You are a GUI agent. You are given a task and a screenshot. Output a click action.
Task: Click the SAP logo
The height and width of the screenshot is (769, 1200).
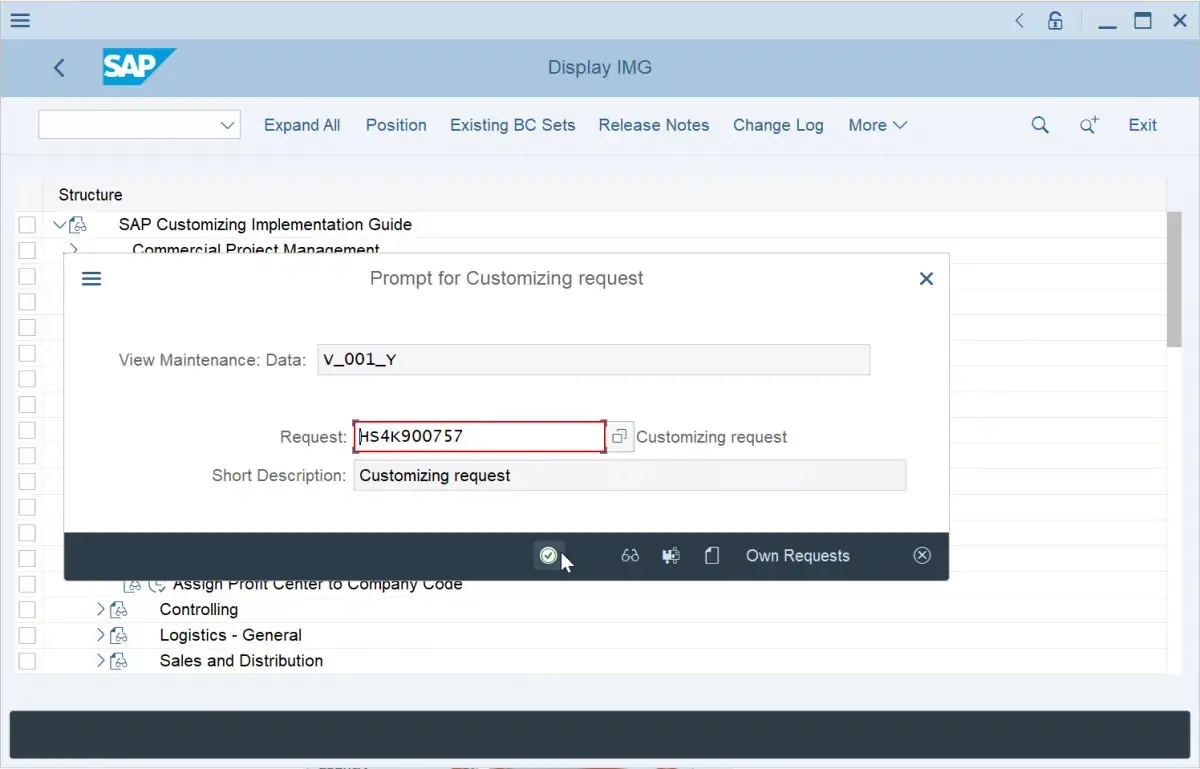point(139,67)
